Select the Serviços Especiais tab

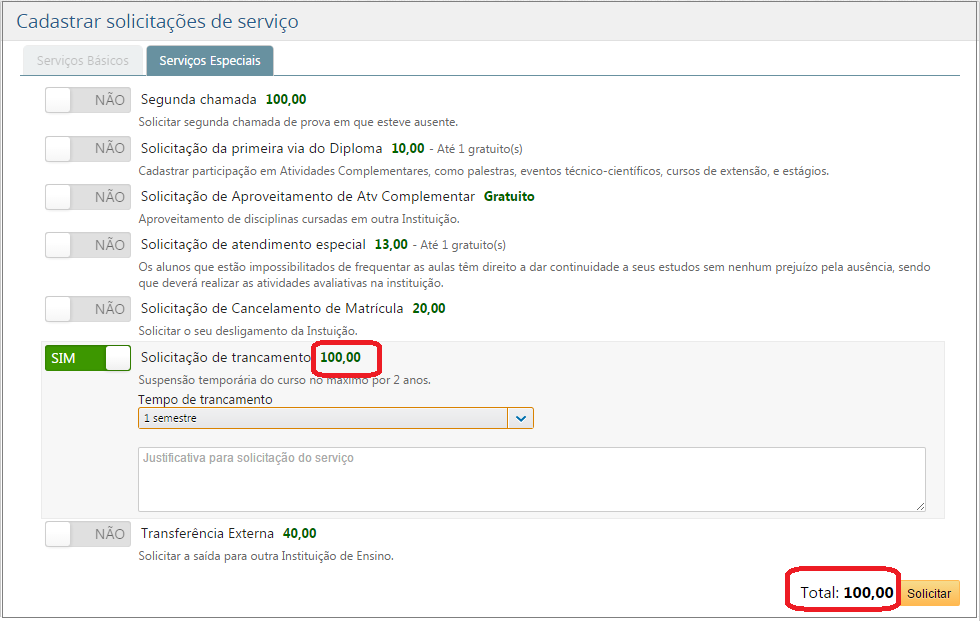click(209, 60)
